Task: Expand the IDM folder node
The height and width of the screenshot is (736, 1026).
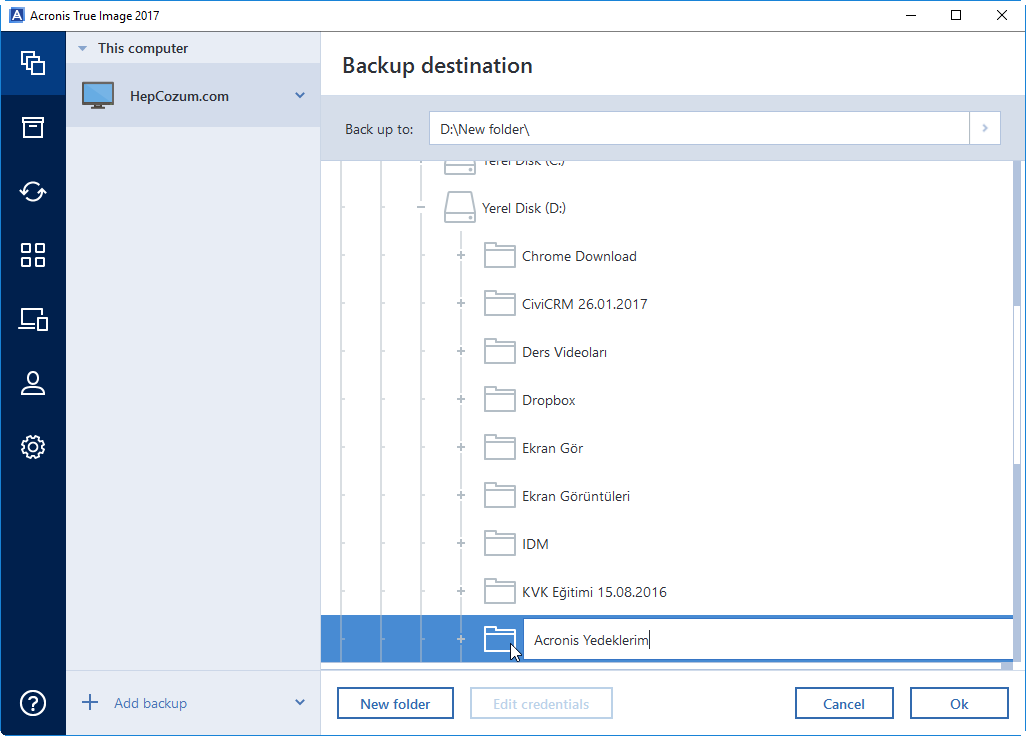Action: click(x=461, y=543)
